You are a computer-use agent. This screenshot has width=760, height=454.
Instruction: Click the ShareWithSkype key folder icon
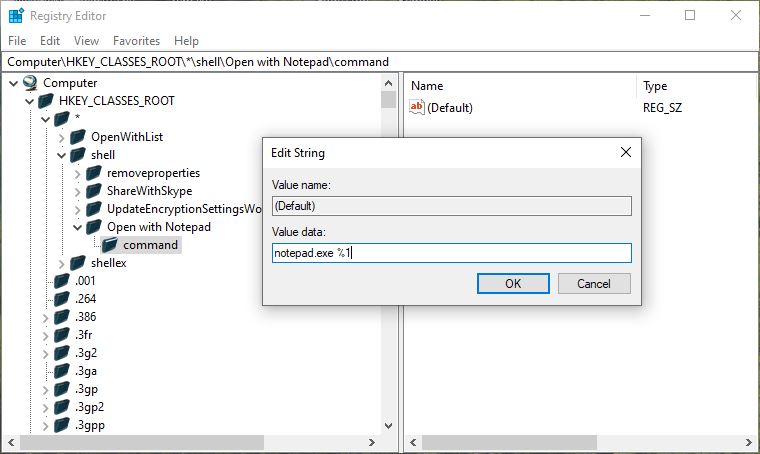pyautogui.click(x=94, y=191)
